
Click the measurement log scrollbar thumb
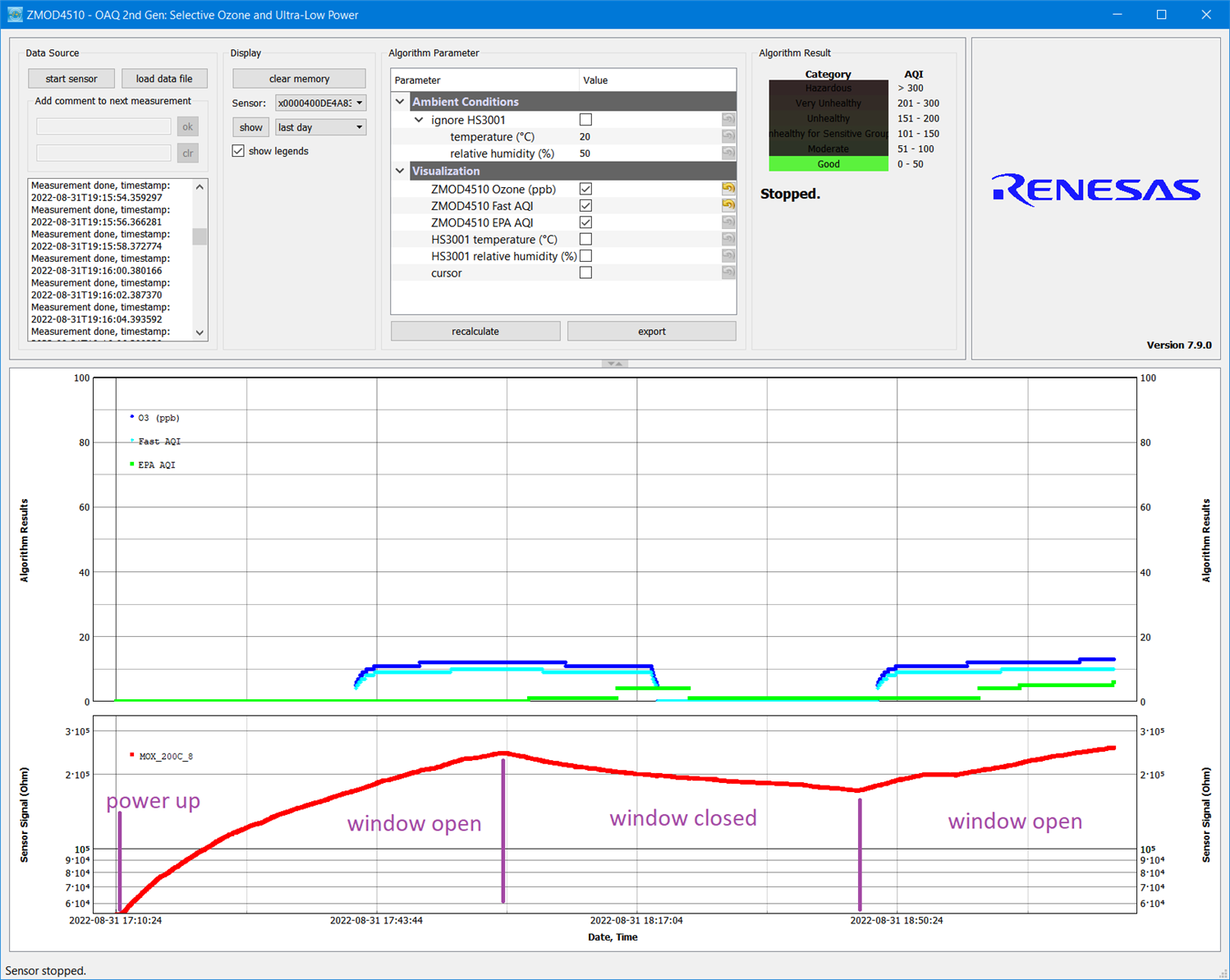(x=200, y=236)
